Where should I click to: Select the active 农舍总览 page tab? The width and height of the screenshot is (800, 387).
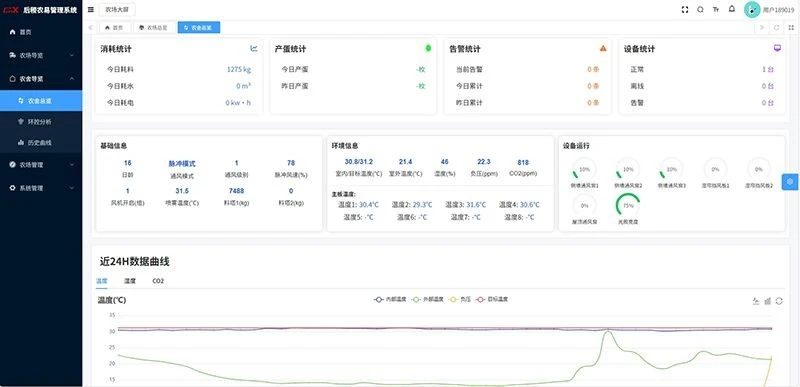click(x=199, y=28)
